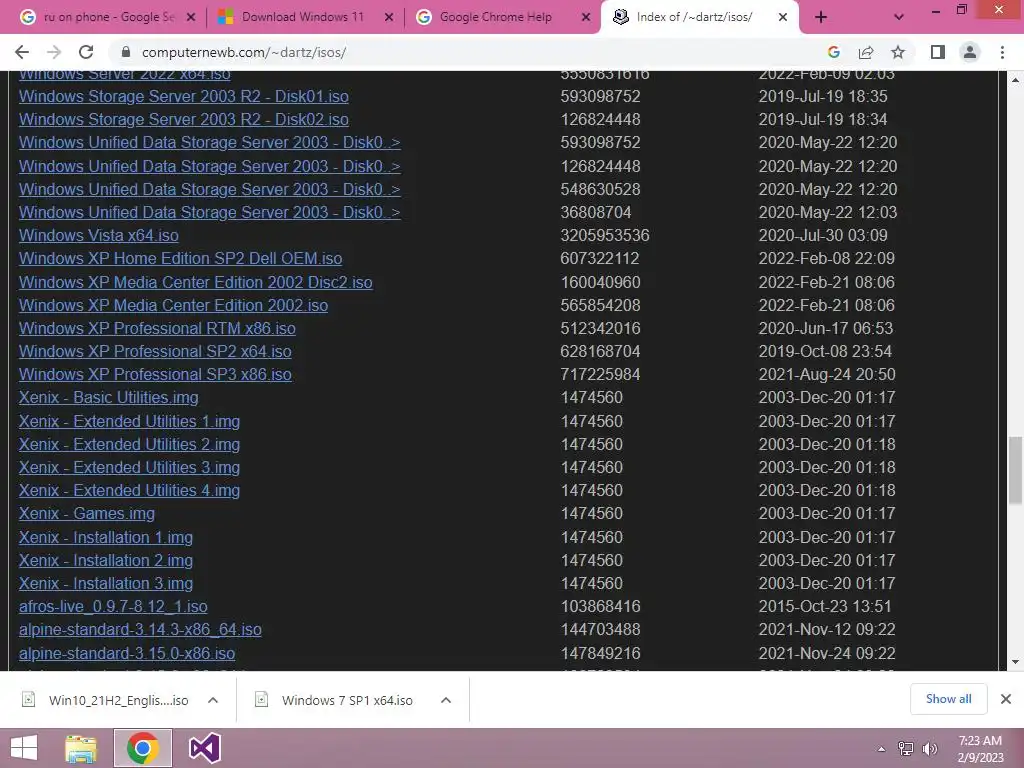The width and height of the screenshot is (1024, 768).
Task: Open a new browser tab
Action: click(x=821, y=18)
